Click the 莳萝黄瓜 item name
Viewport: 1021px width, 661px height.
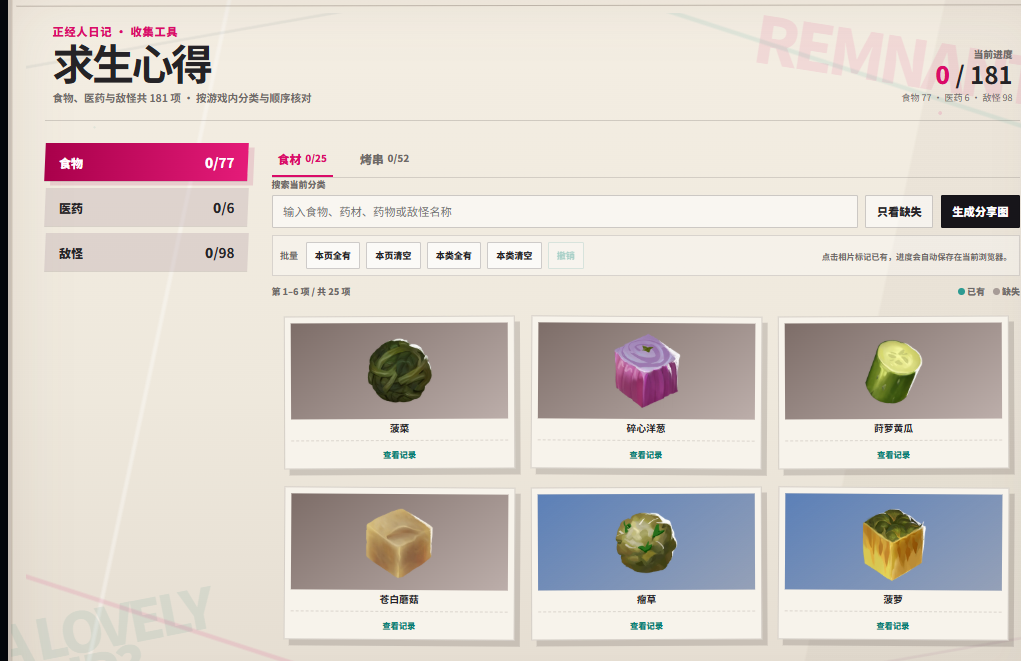(893, 429)
